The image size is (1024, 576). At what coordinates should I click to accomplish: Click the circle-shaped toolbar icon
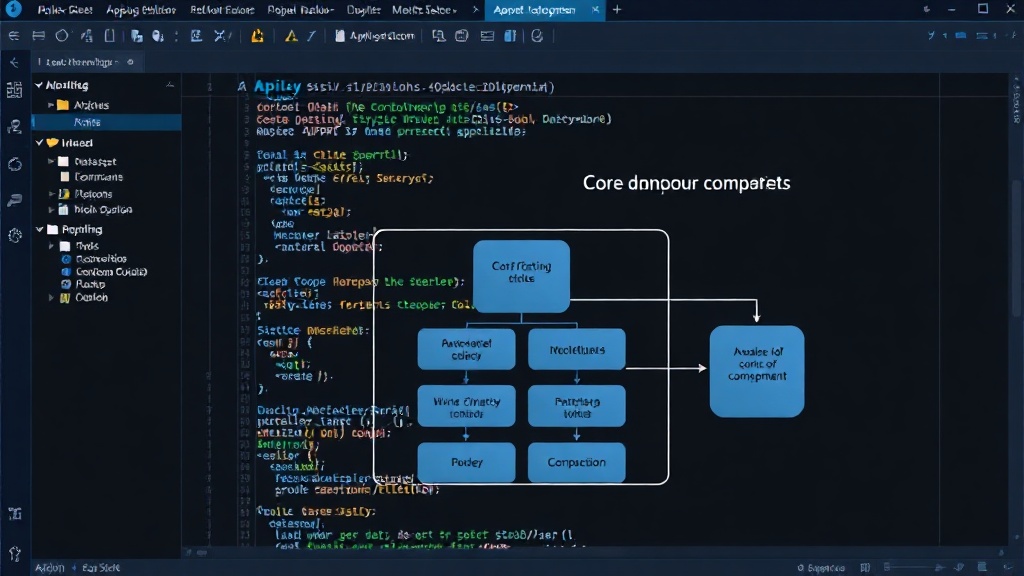pyautogui.click(x=61, y=36)
